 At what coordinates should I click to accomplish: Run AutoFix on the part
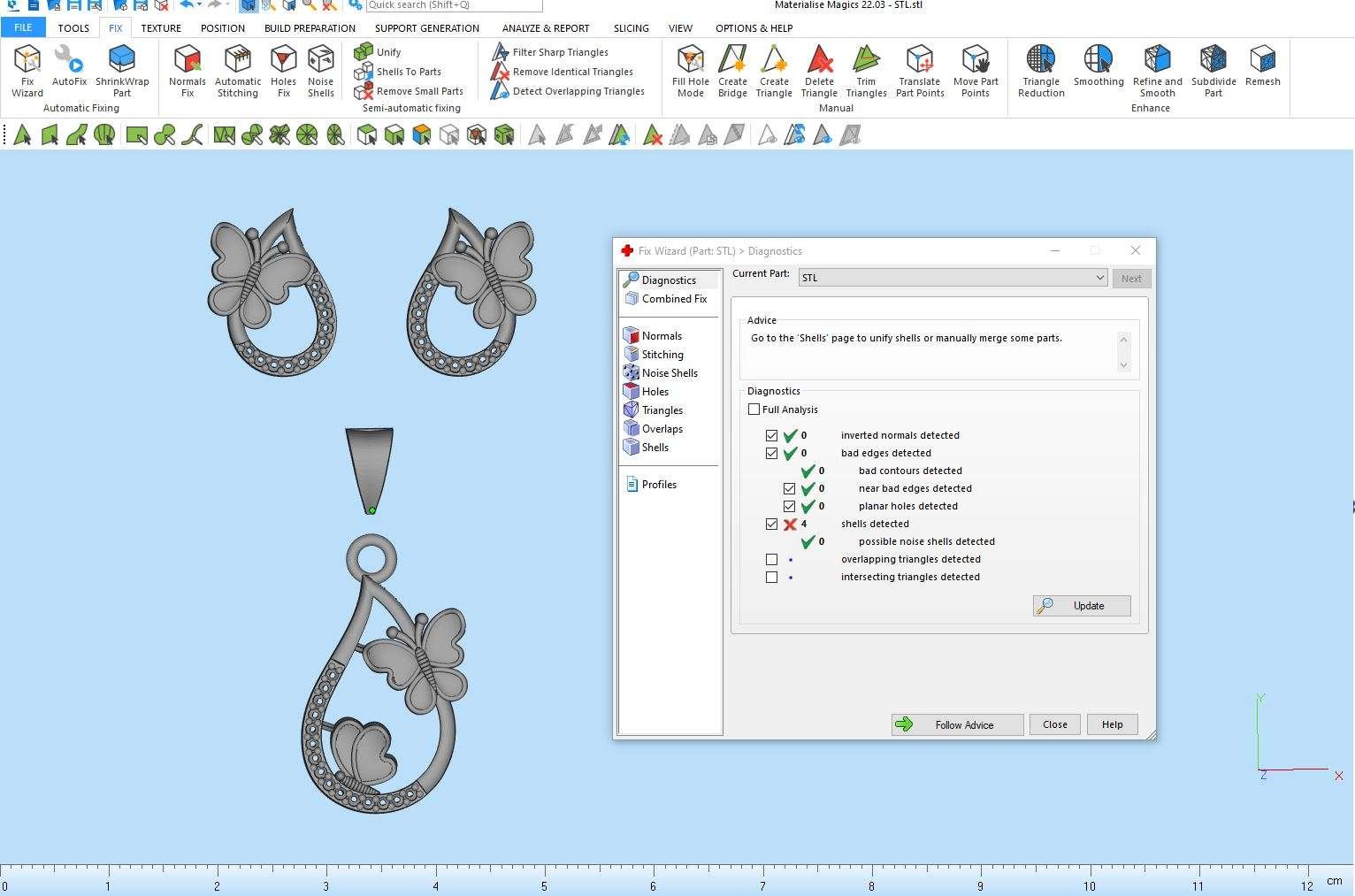tap(69, 67)
